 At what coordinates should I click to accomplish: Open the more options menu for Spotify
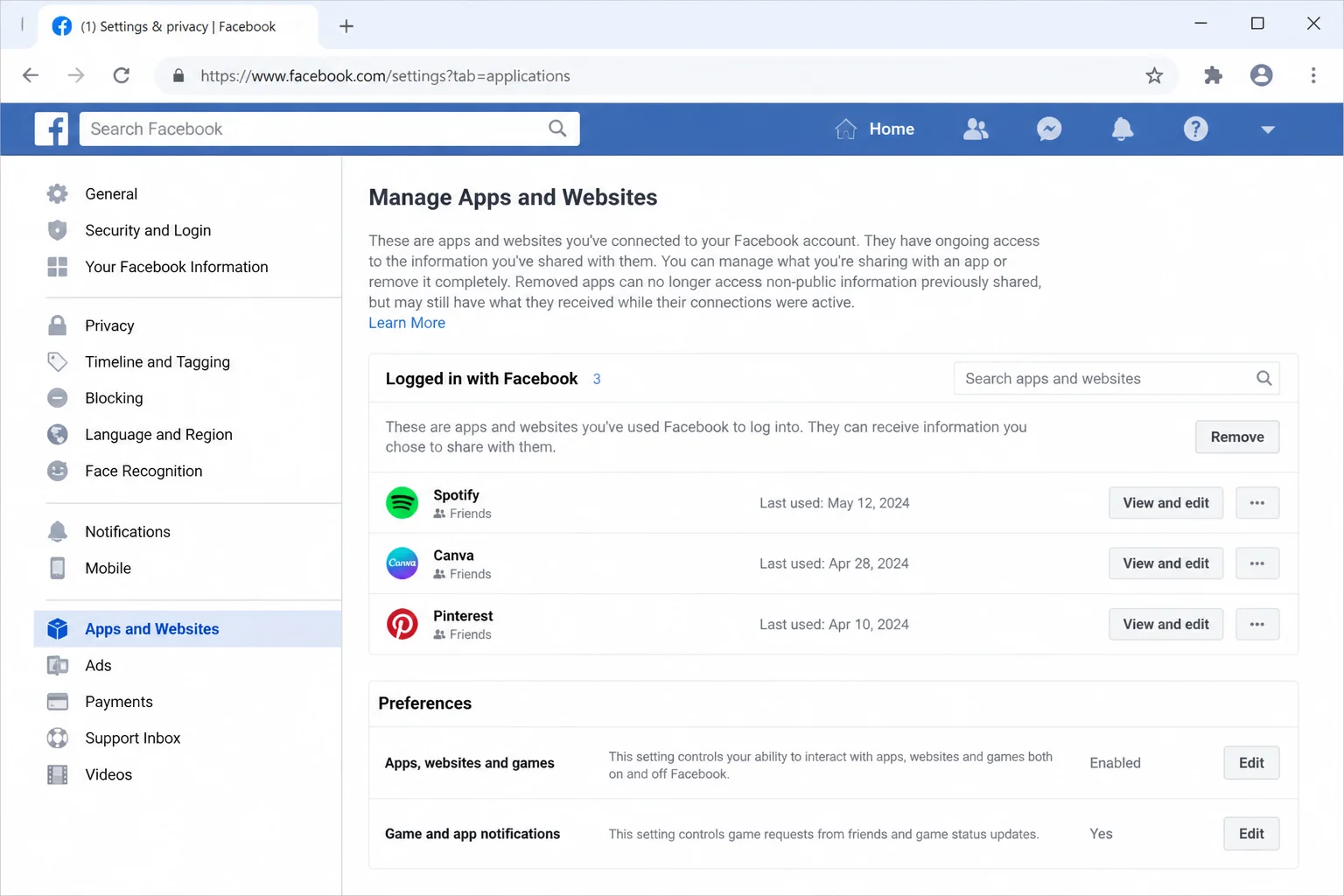[1257, 503]
